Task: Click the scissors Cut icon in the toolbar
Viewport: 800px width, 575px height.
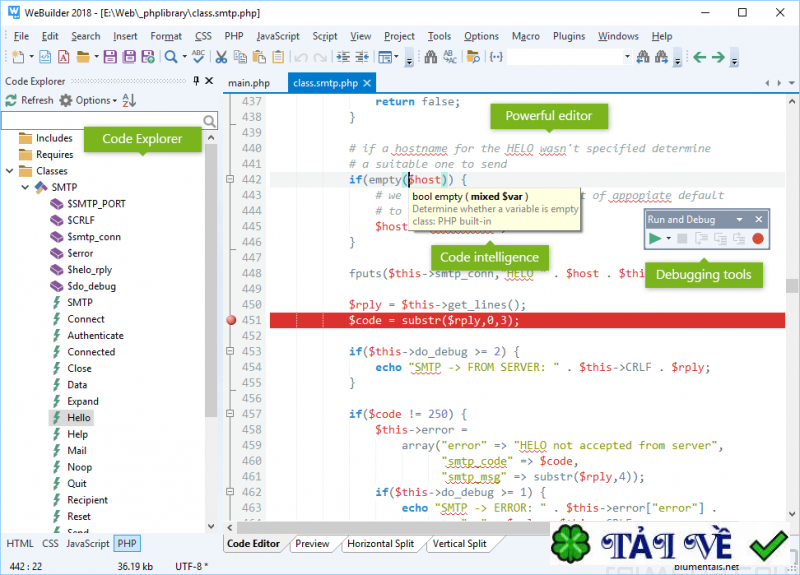Action: click(x=222, y=57)
